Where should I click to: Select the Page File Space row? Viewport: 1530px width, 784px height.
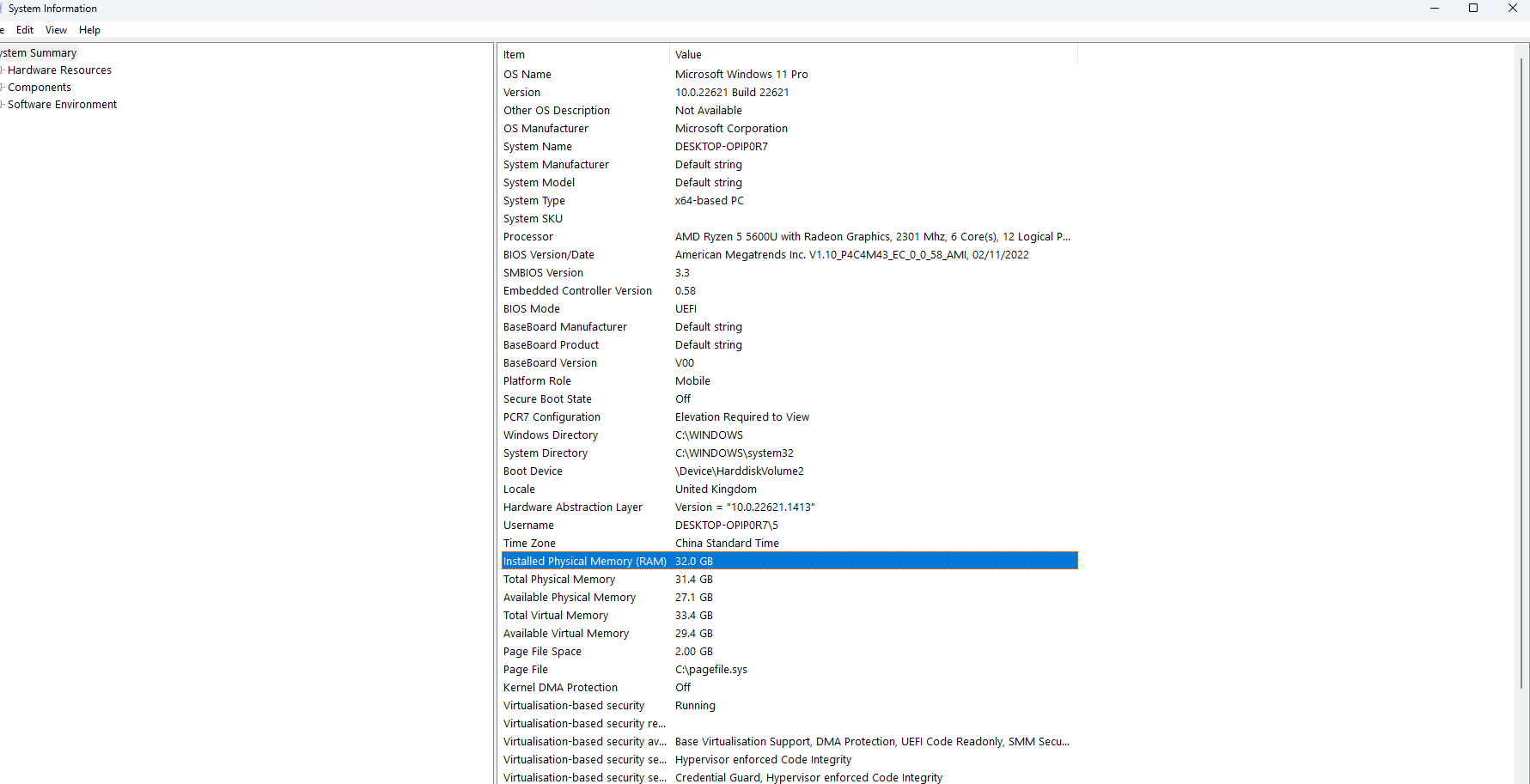789,652
